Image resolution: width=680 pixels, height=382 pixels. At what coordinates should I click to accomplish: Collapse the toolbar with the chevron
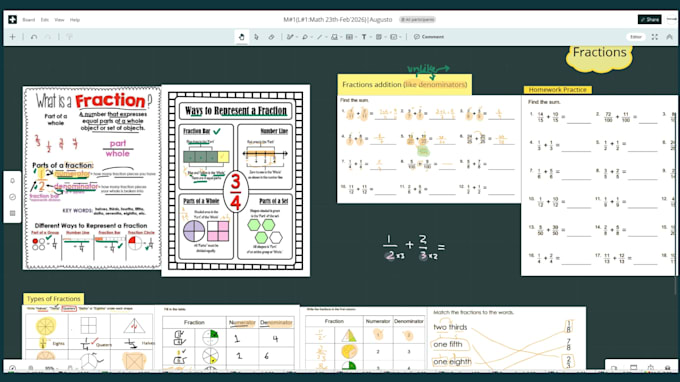pos(670,37)
